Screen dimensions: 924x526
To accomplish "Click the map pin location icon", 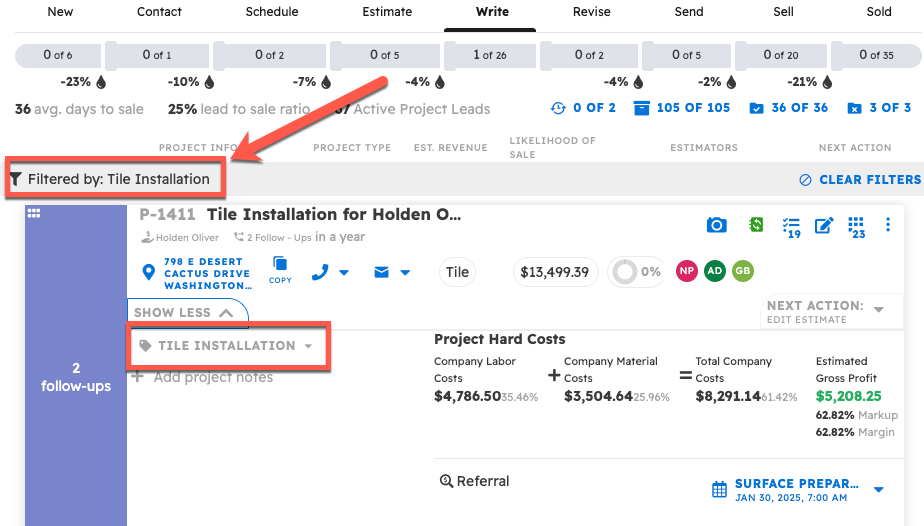I will coord(149,272).
